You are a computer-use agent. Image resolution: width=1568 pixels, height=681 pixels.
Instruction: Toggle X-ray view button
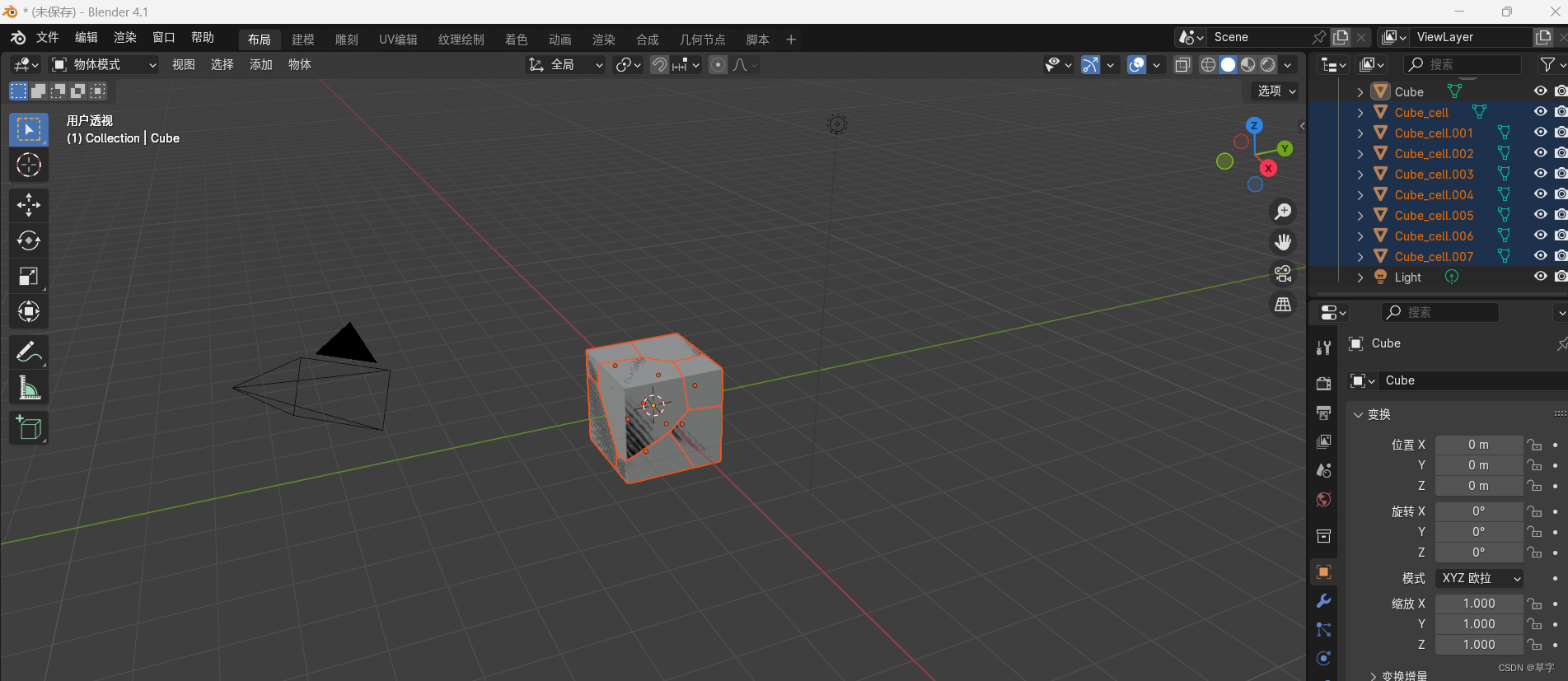pos(1182,64)
